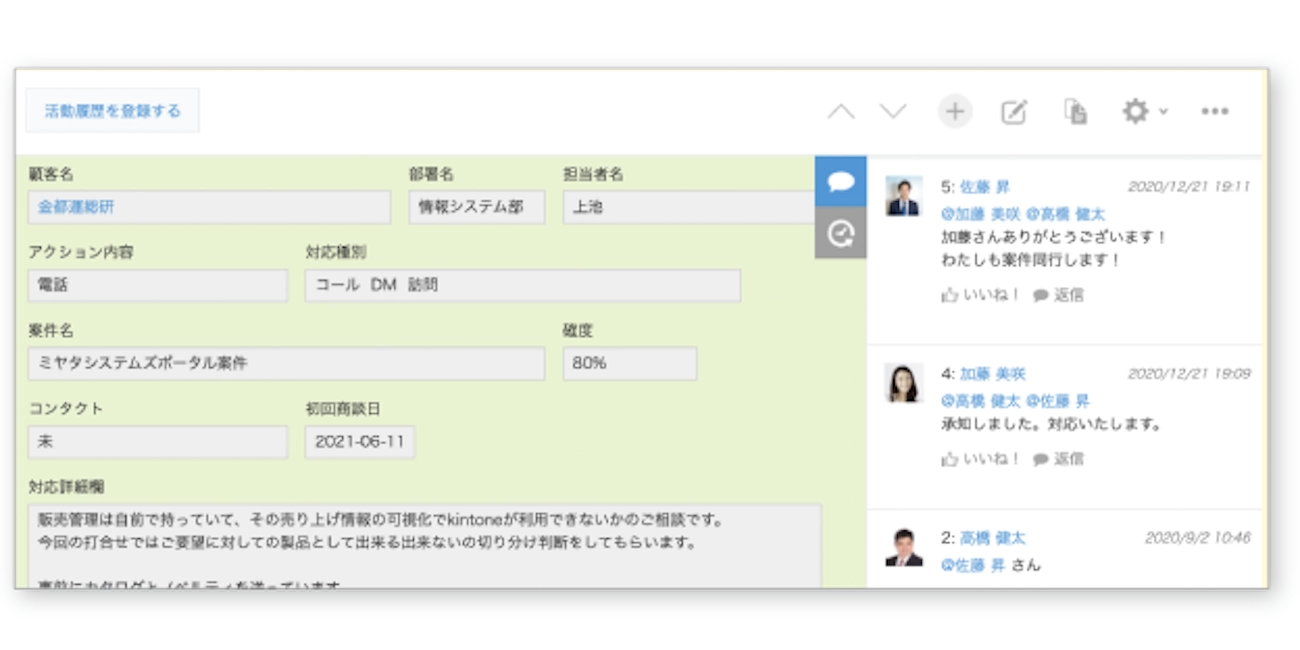Click the 案件名 field ミヤタシステムズポータル案件
The width and height of the screenshot is (1300, 650).
pyautogui.click(x=286, y=363)
